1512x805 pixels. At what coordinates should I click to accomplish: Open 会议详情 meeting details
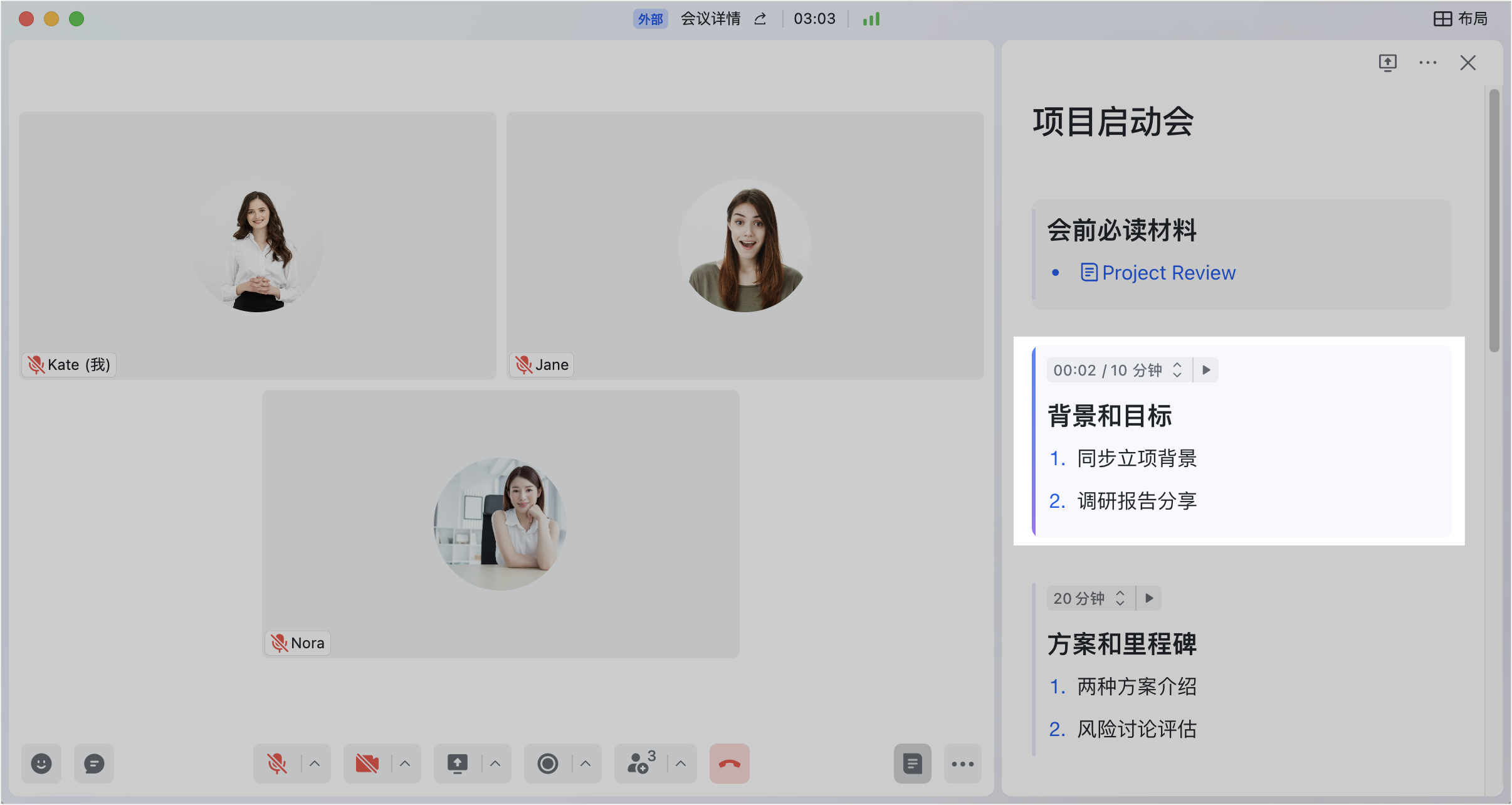point(711,19)
